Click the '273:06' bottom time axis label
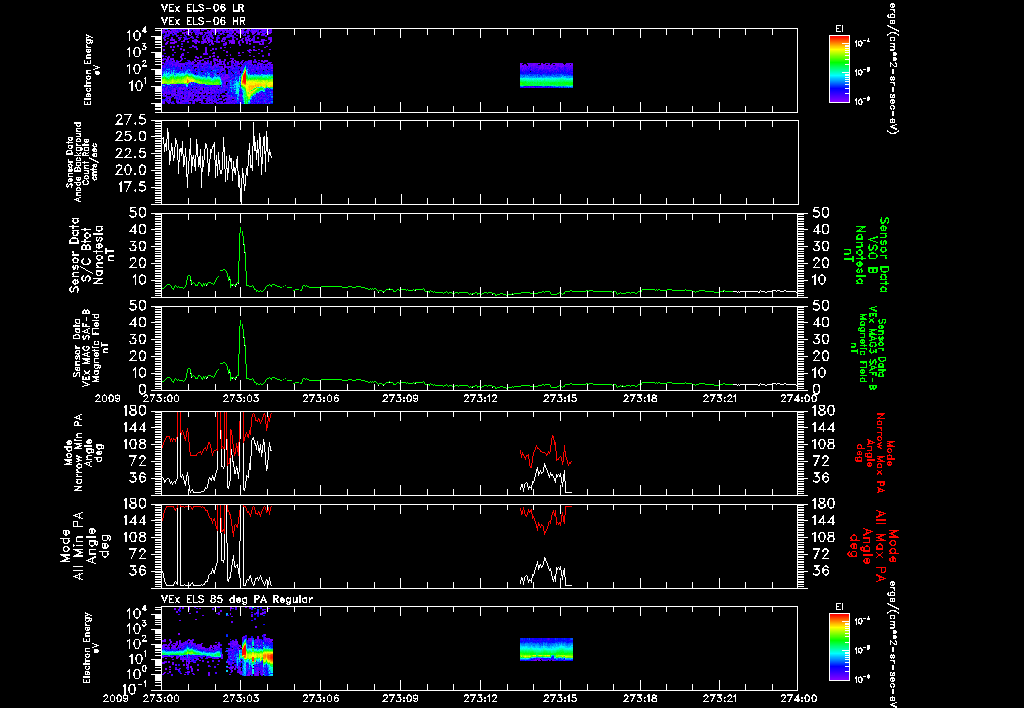The image size is (1024, 708). point(321,698)
